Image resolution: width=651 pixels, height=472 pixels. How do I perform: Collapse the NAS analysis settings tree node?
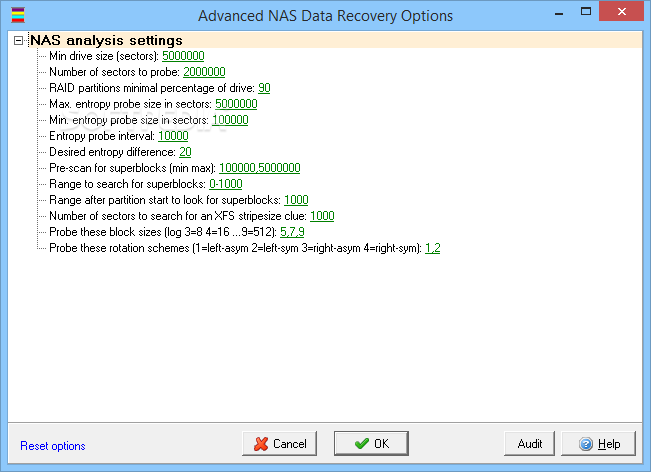point(18,40)
